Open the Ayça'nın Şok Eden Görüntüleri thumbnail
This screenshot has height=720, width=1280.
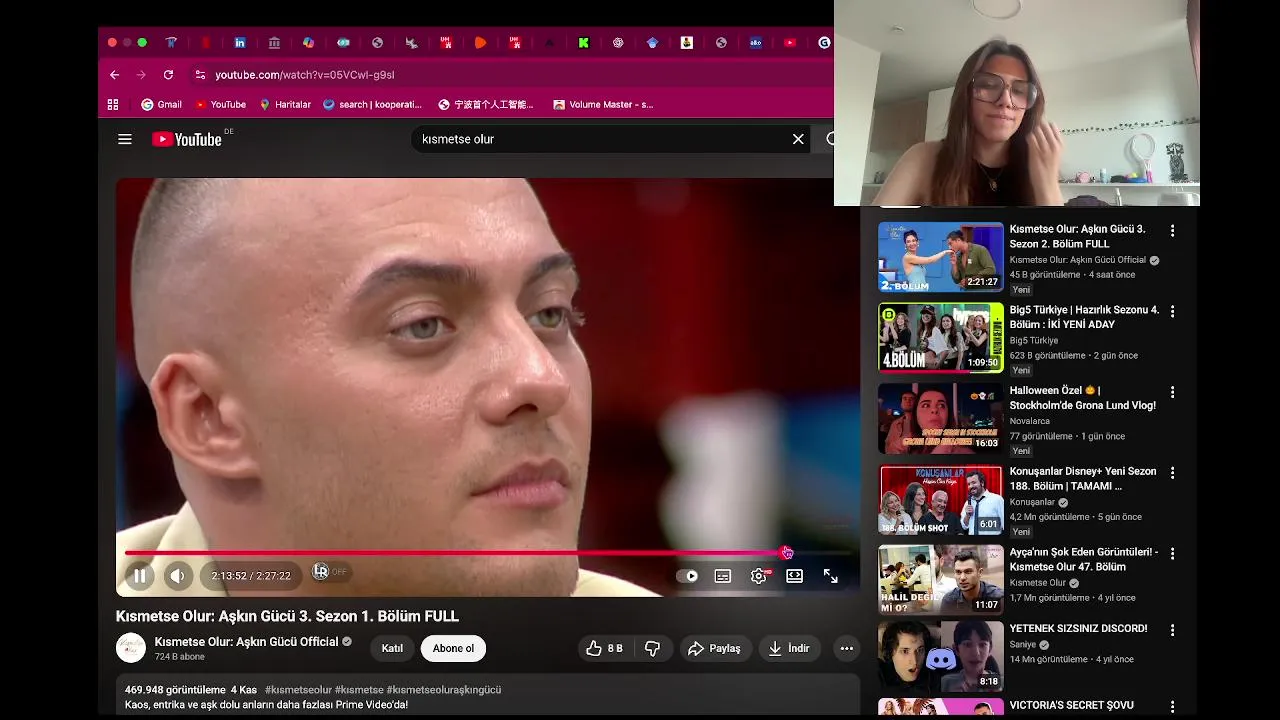pyautogui.click(x=941, y=579)
